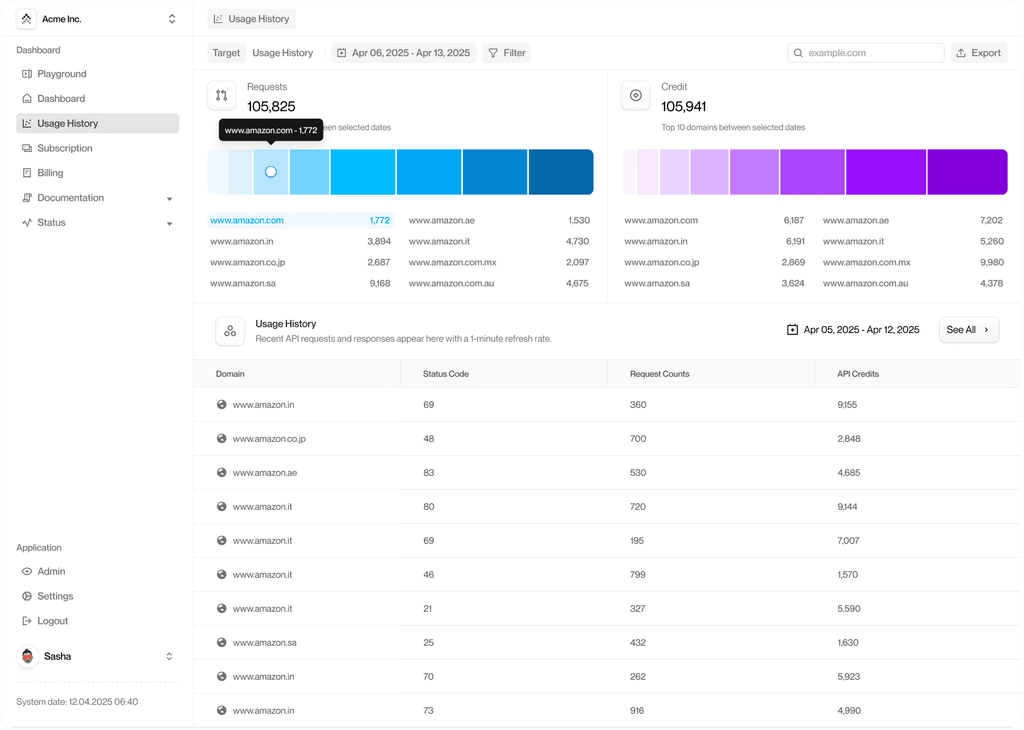Select the Usage History tab beside Target

tap(283, 53)
